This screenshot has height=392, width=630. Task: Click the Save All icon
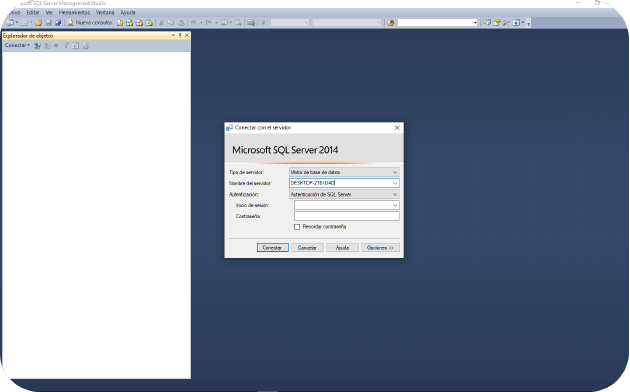(58, 22)
